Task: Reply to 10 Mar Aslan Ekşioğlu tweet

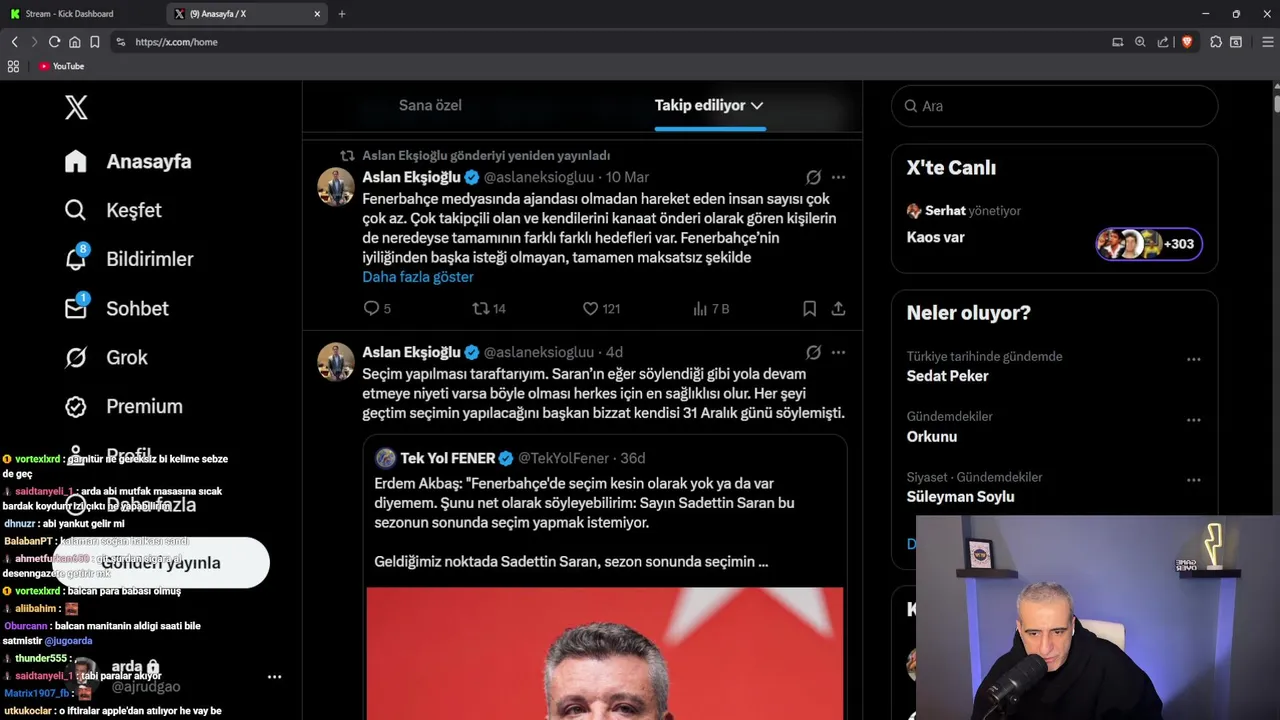Action: point(376,309)
